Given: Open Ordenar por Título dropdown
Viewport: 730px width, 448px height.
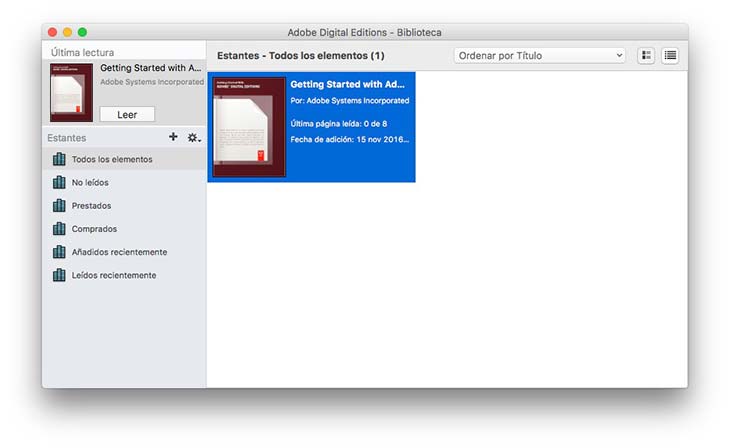Looking at the screenshot, I should point(540,55).
